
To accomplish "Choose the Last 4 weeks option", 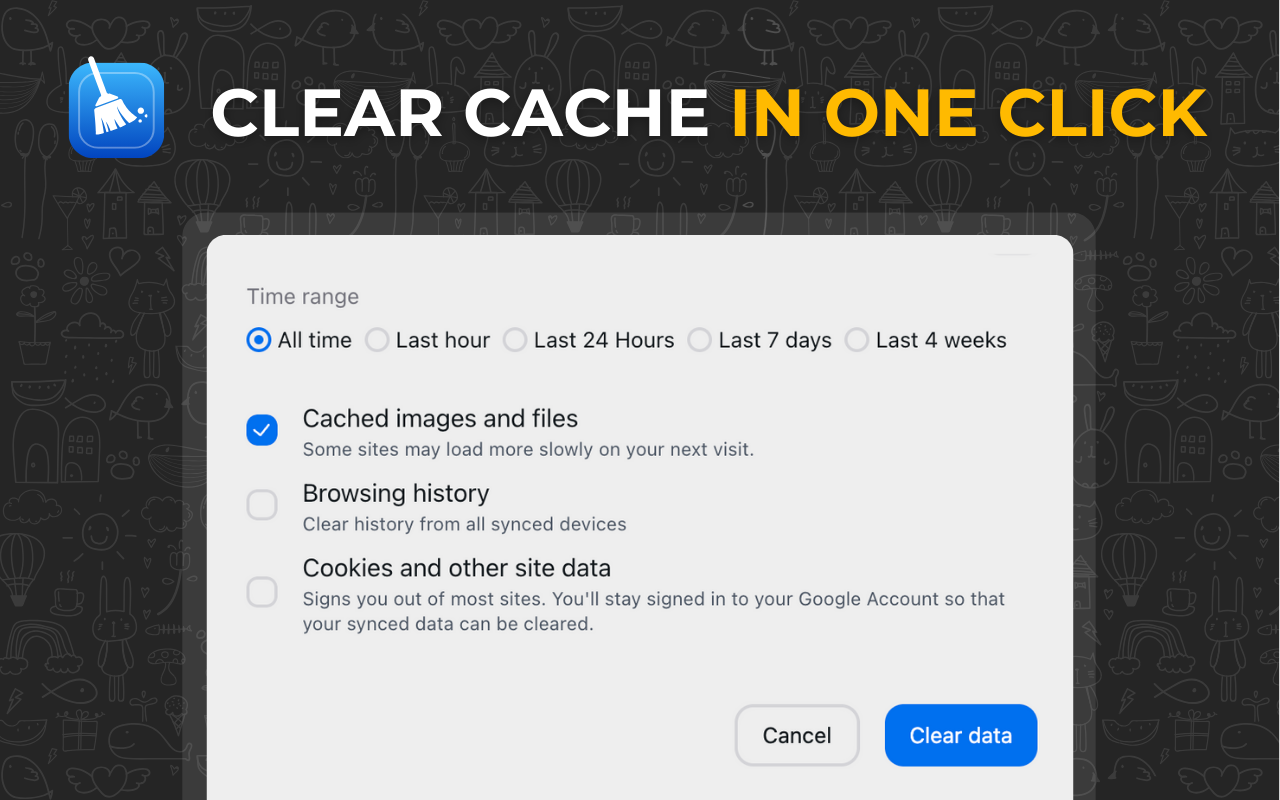I will (x=857, y=340).
